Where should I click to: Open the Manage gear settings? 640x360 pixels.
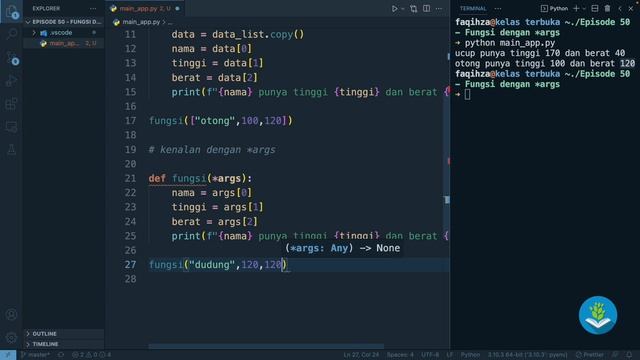(x=11, y=338)
